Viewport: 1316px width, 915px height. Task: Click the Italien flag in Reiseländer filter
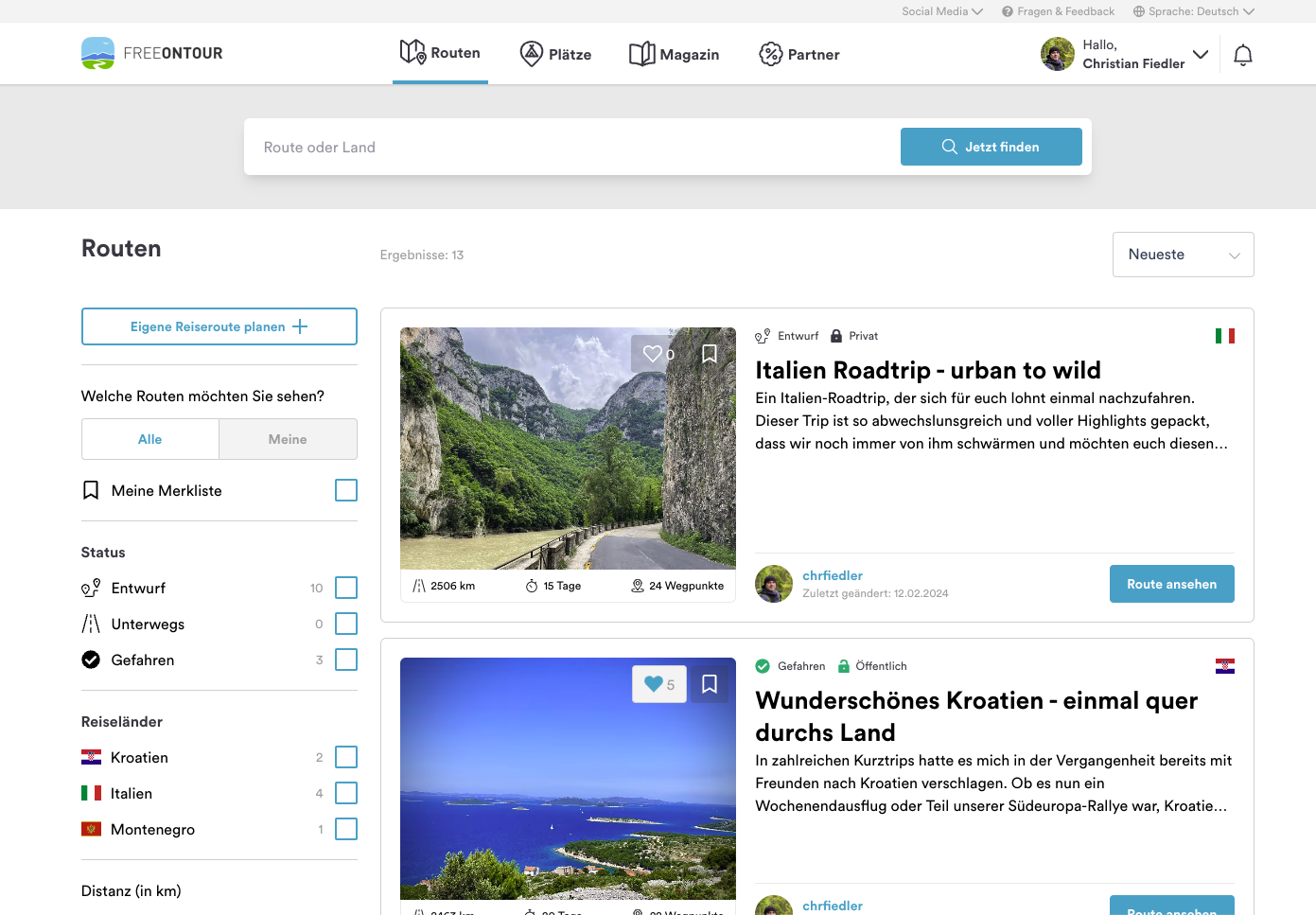point(91,793)
